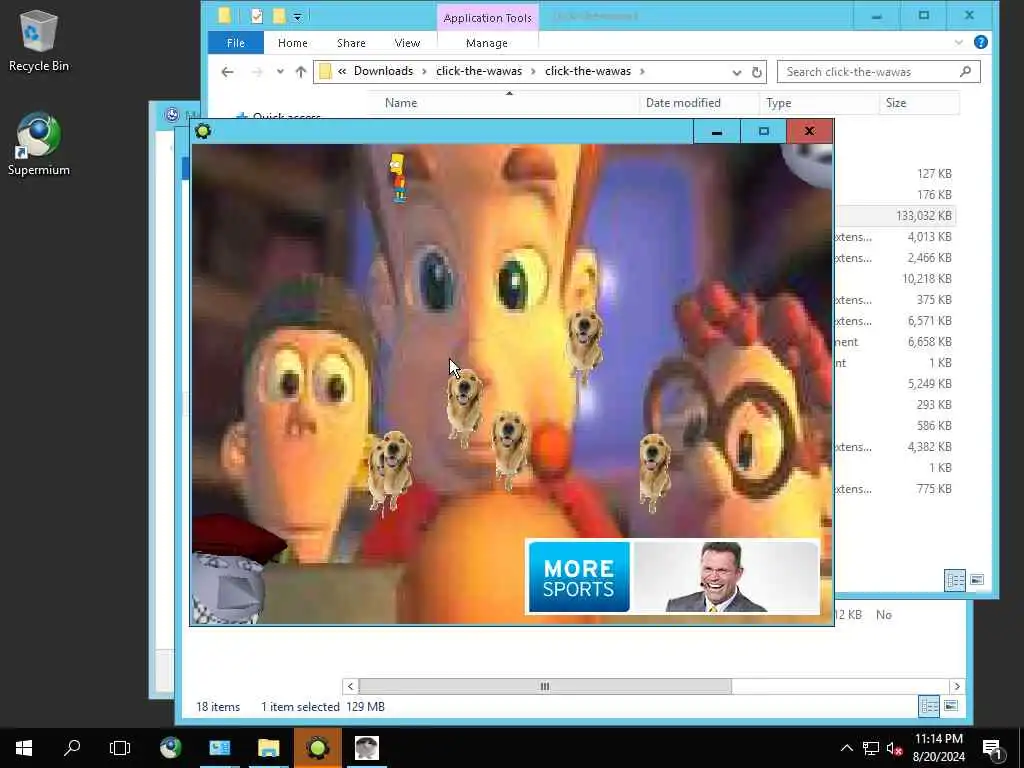Switch to the game app on taskbar
The width and height of the screenshot is (1024, 768).
click(317, 748)
